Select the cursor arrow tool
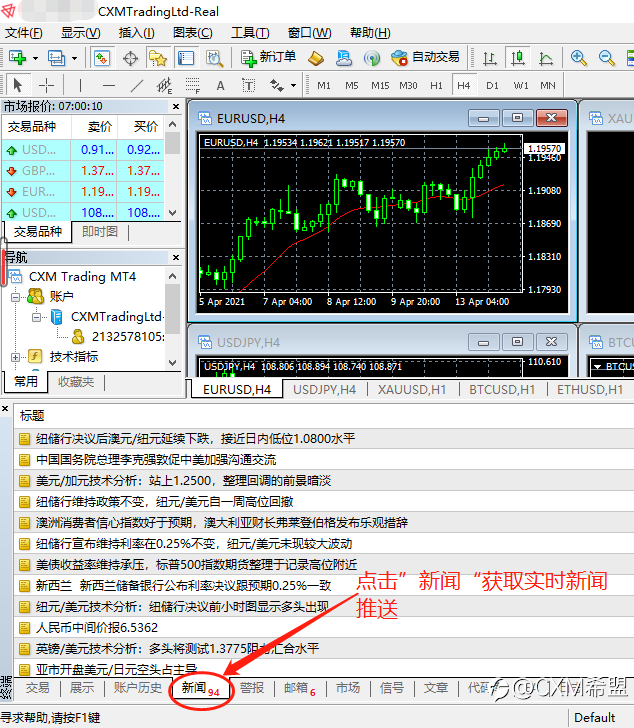Screen dimensions: 634x728 (x=18, y=85)
